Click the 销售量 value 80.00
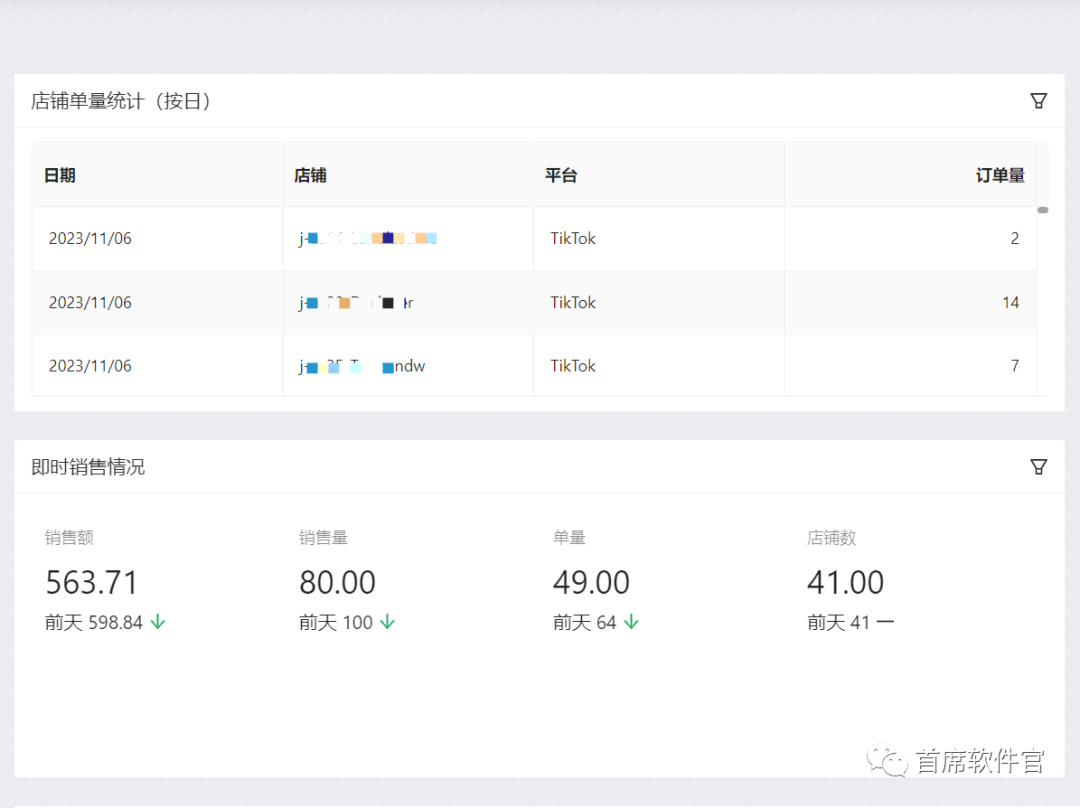 pos(337,582)
